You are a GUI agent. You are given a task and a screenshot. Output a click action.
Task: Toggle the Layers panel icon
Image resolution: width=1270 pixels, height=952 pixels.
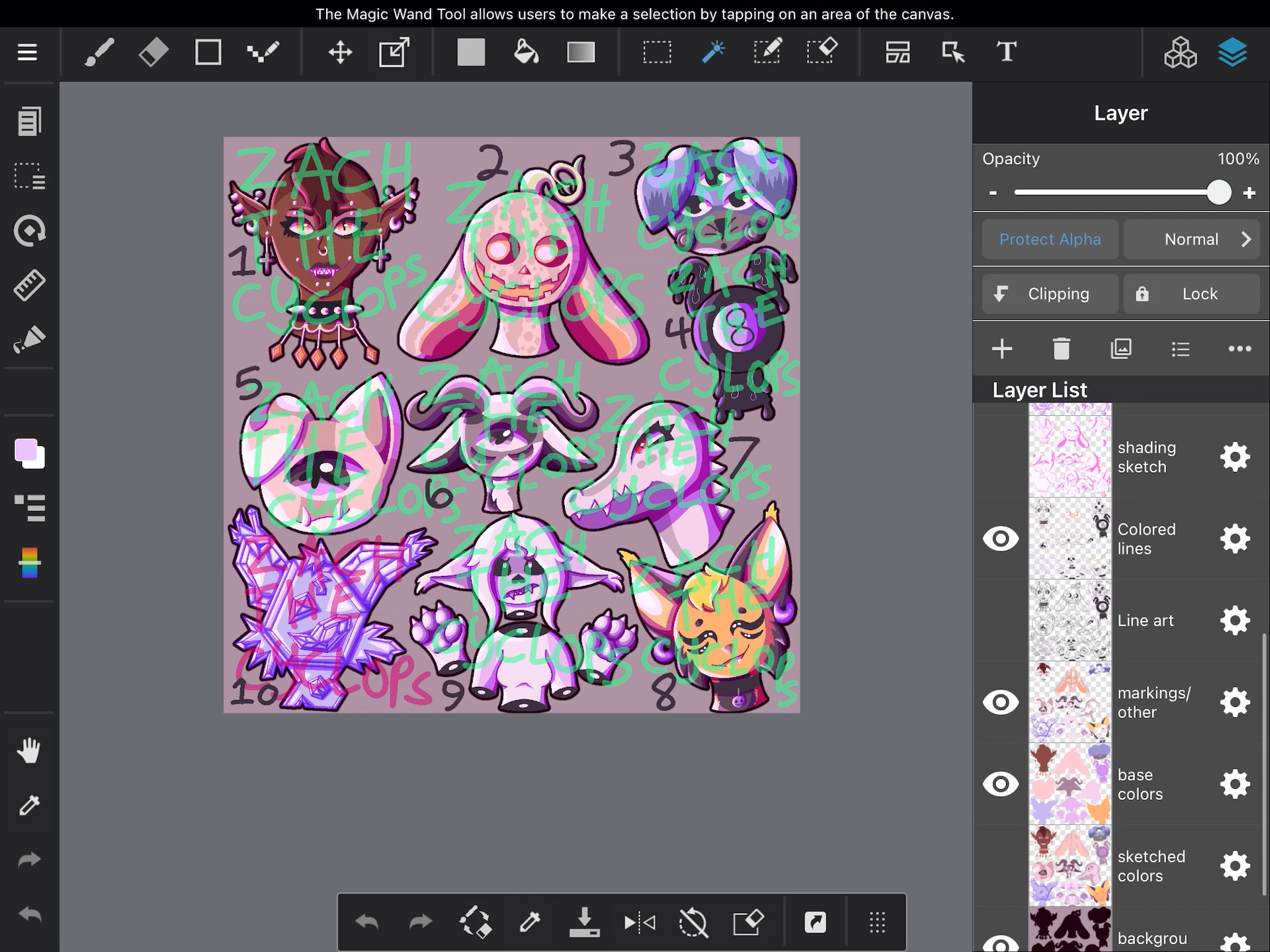click(1232, 52)
